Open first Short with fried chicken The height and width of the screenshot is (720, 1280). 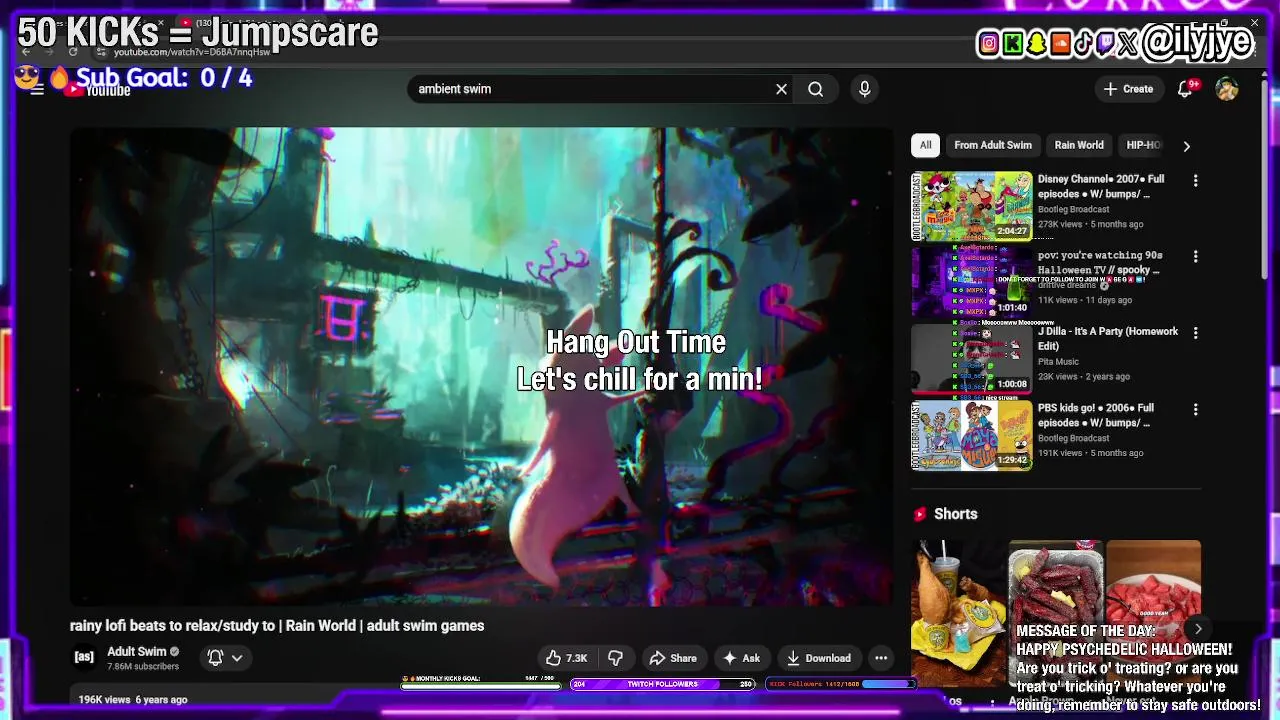(958, 612)
